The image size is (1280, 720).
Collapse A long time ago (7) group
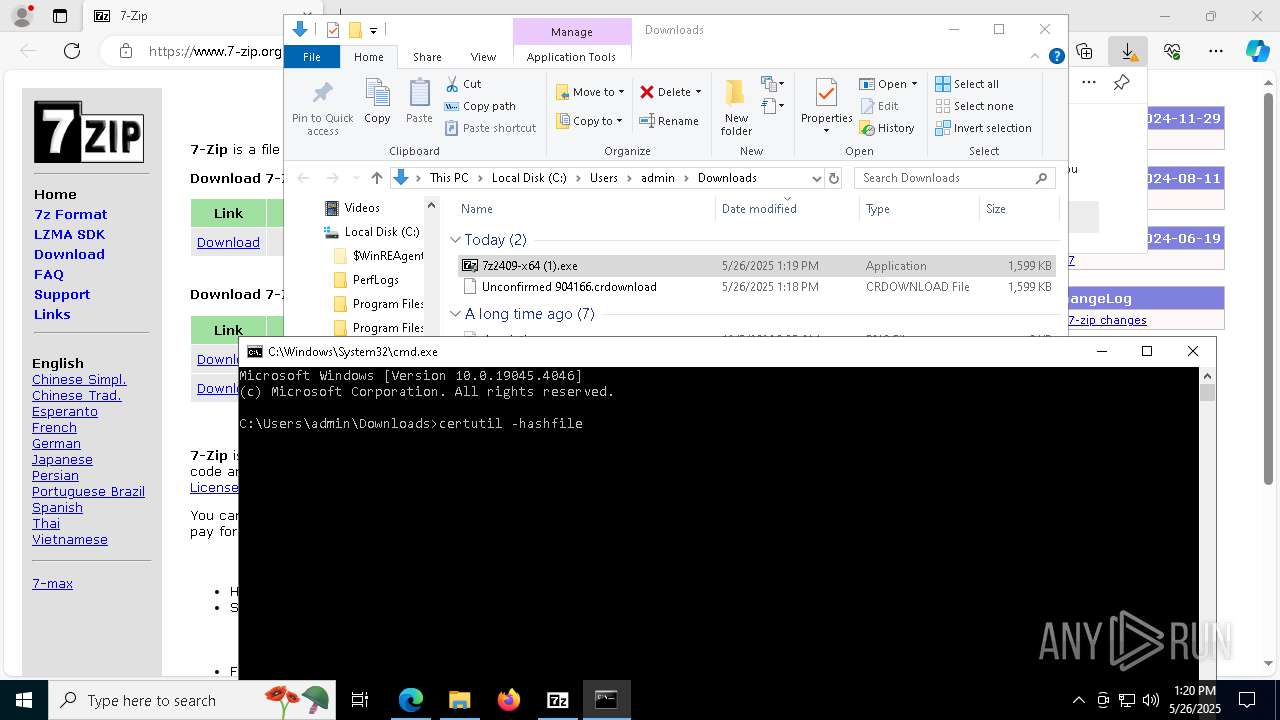[456, 314]
